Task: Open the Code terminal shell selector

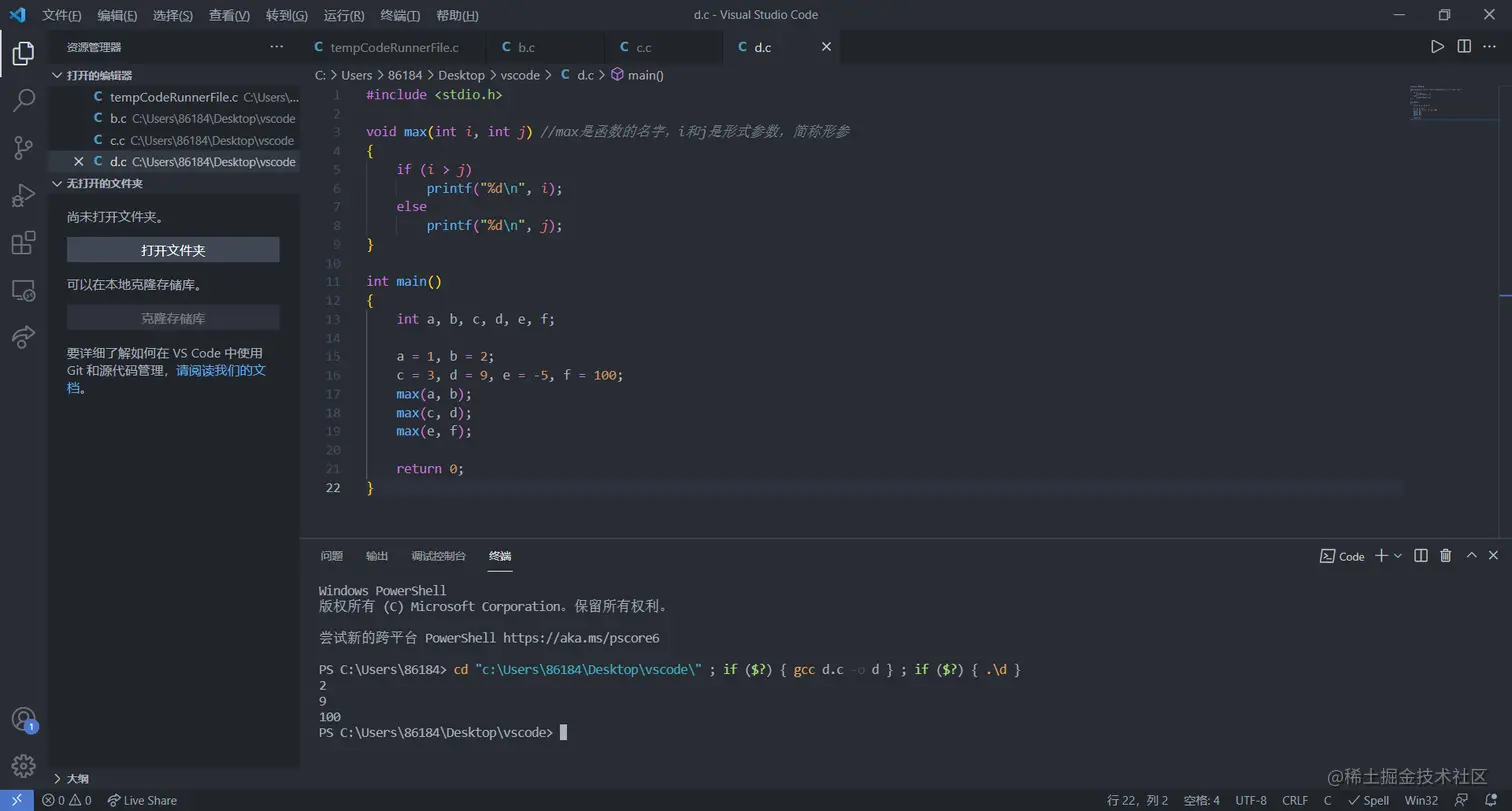Action: pos(1342,556)
